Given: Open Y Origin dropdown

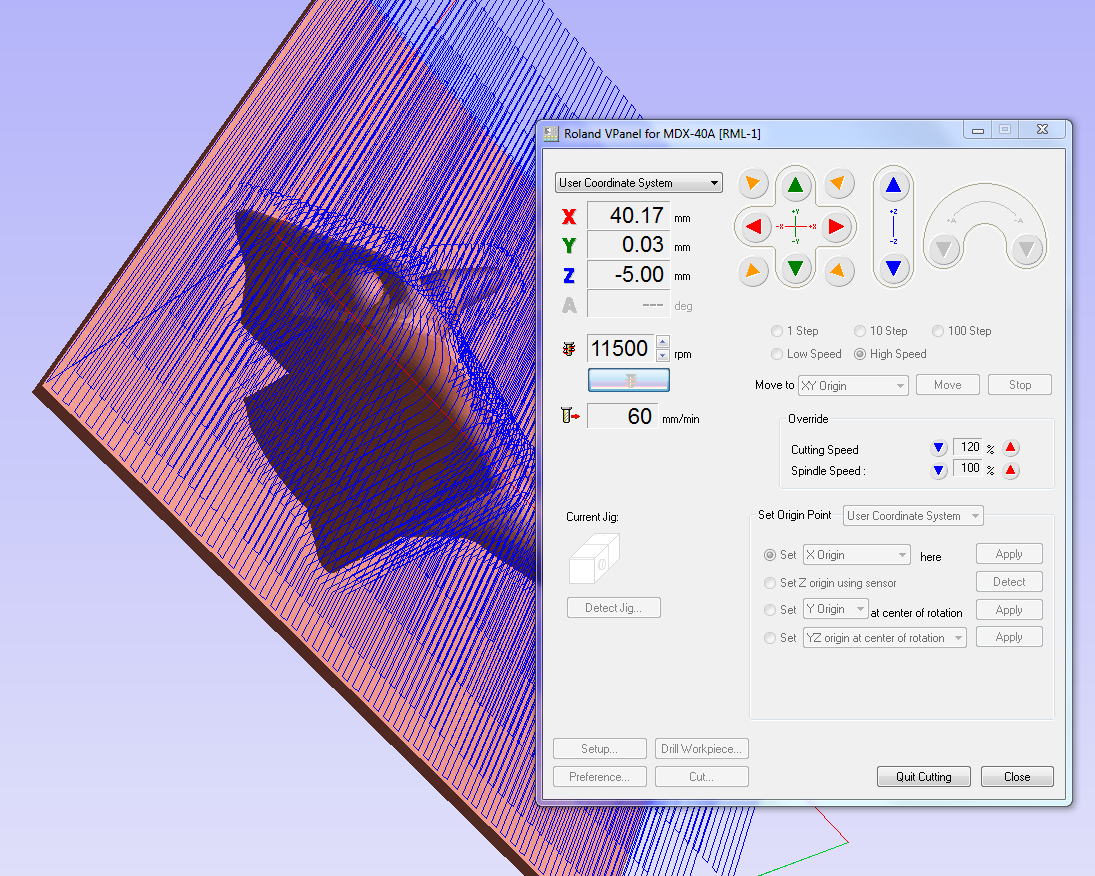Looking at the screenshot, I should [x=835, y=609].
